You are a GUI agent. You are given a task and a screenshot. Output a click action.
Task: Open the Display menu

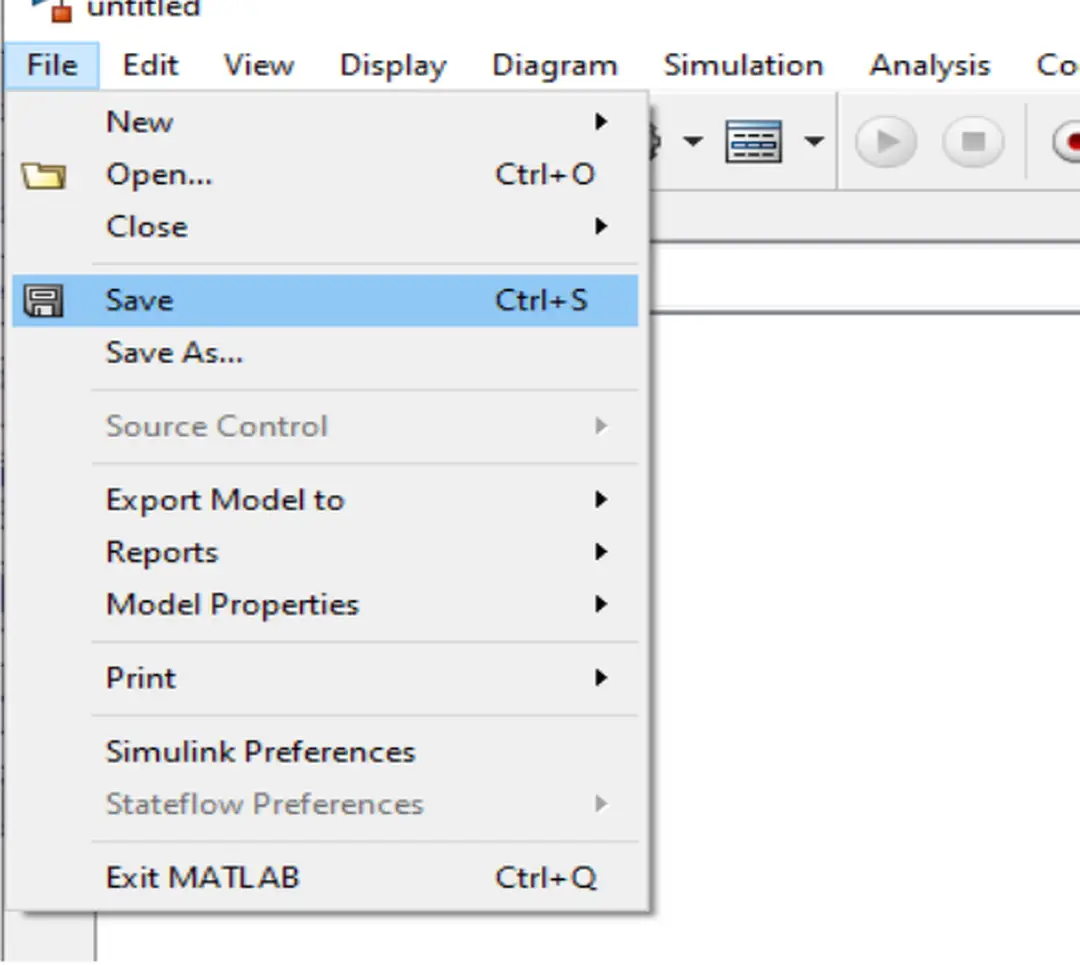[392, 65]
